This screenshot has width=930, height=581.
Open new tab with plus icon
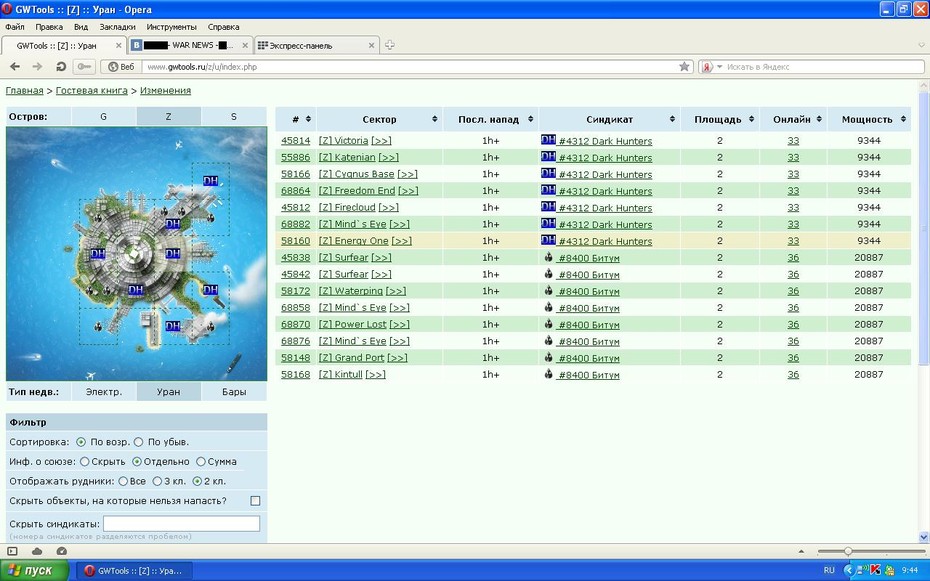coord(389,45)
